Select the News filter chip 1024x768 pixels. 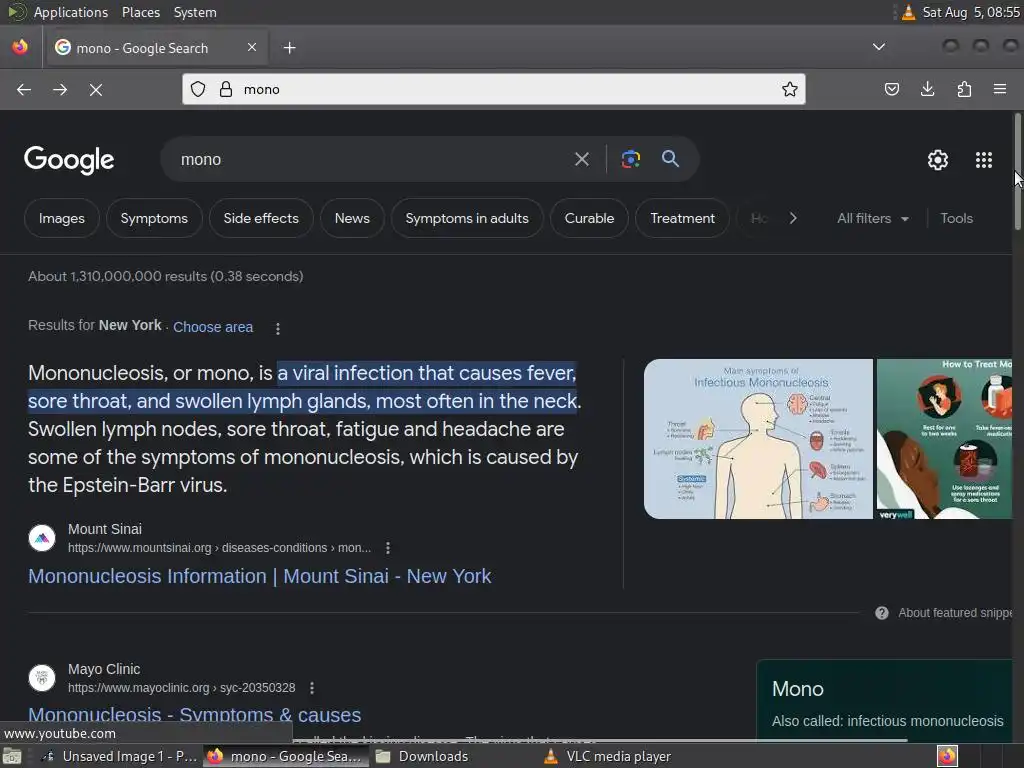click(352, 218)
